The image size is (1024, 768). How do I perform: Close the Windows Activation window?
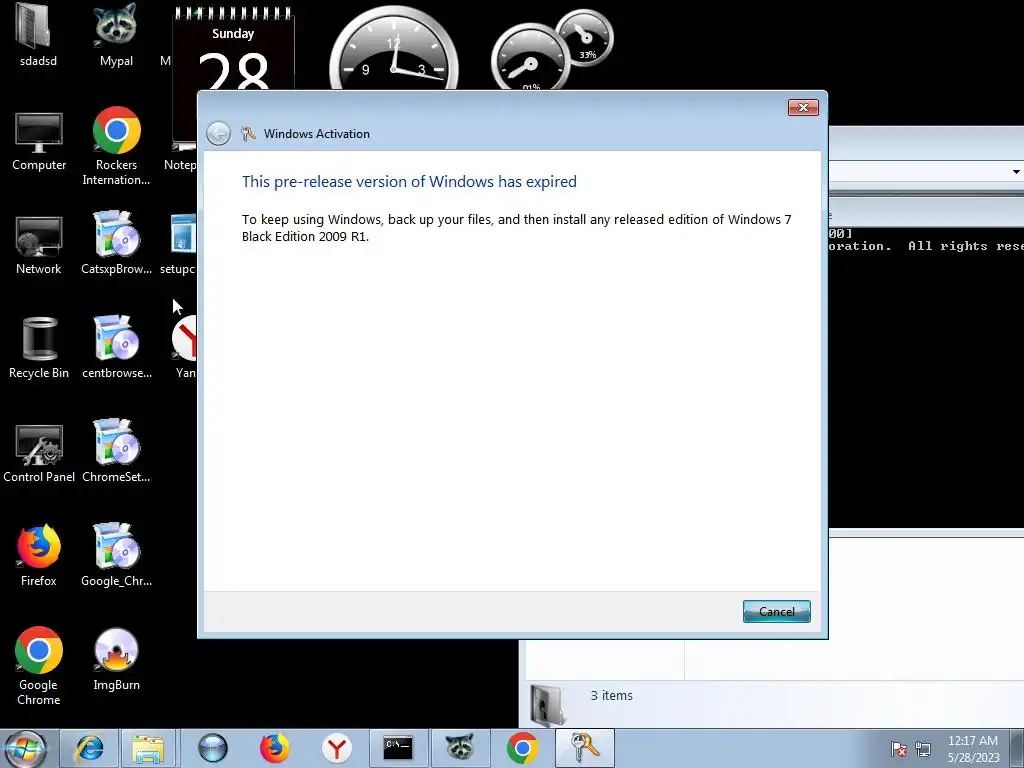tap(803, 107)
